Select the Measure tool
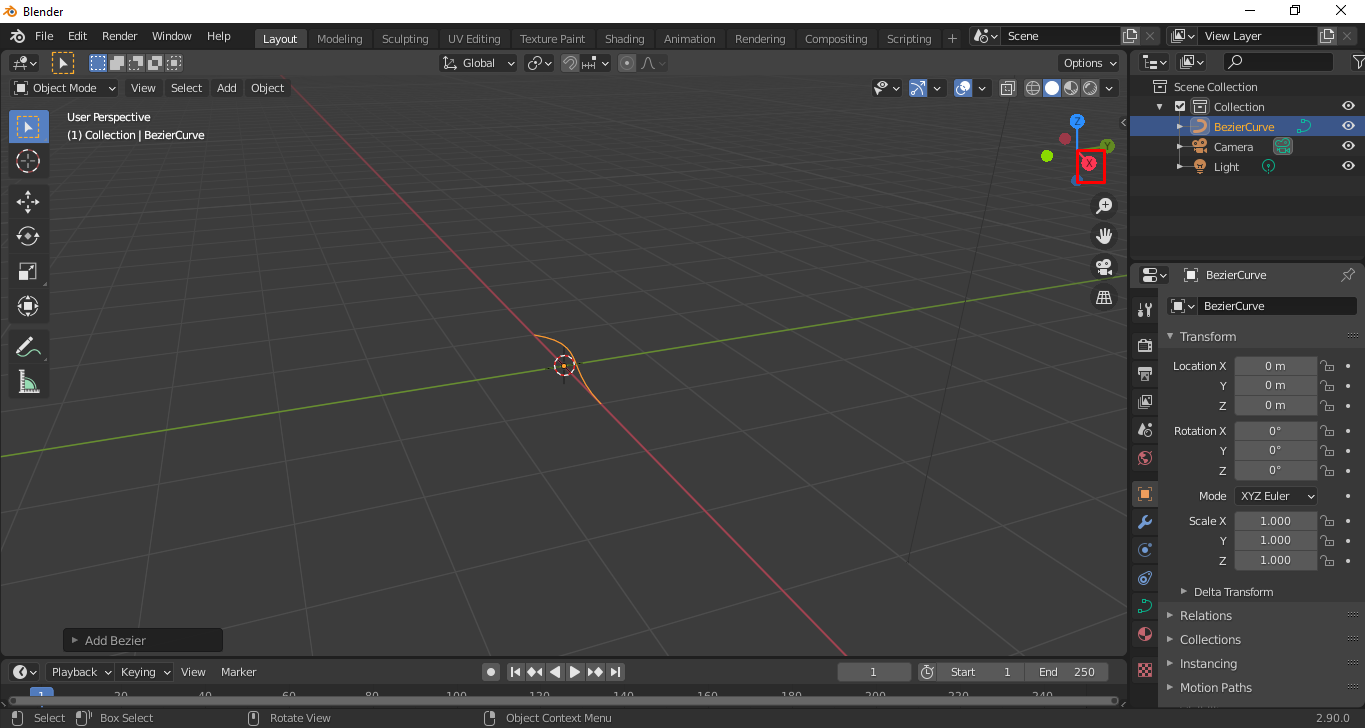Viewport: 1365px width, 728px height. point(28,381)
